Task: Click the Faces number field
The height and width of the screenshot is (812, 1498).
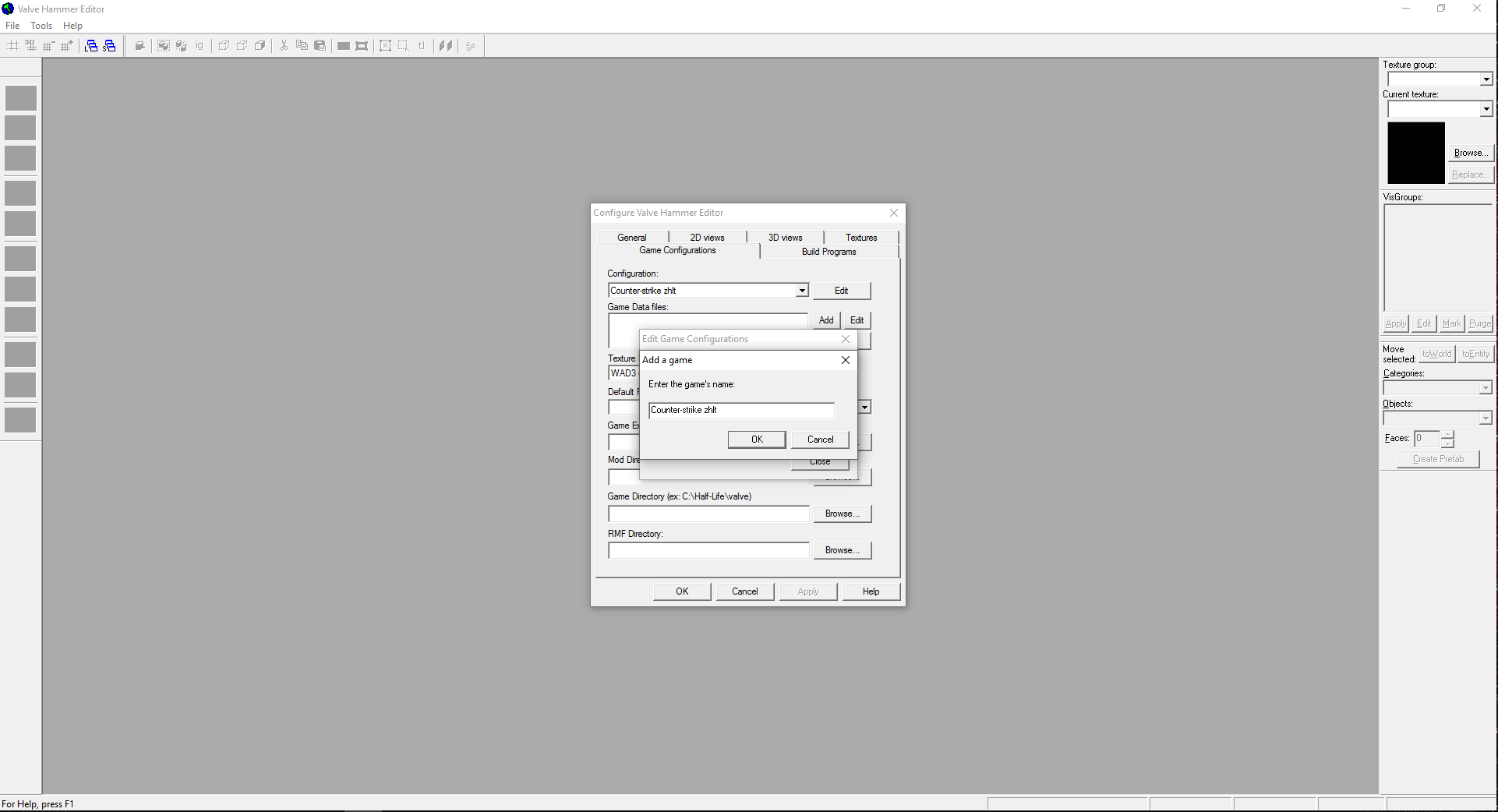Action: [x=1427, y=439]
